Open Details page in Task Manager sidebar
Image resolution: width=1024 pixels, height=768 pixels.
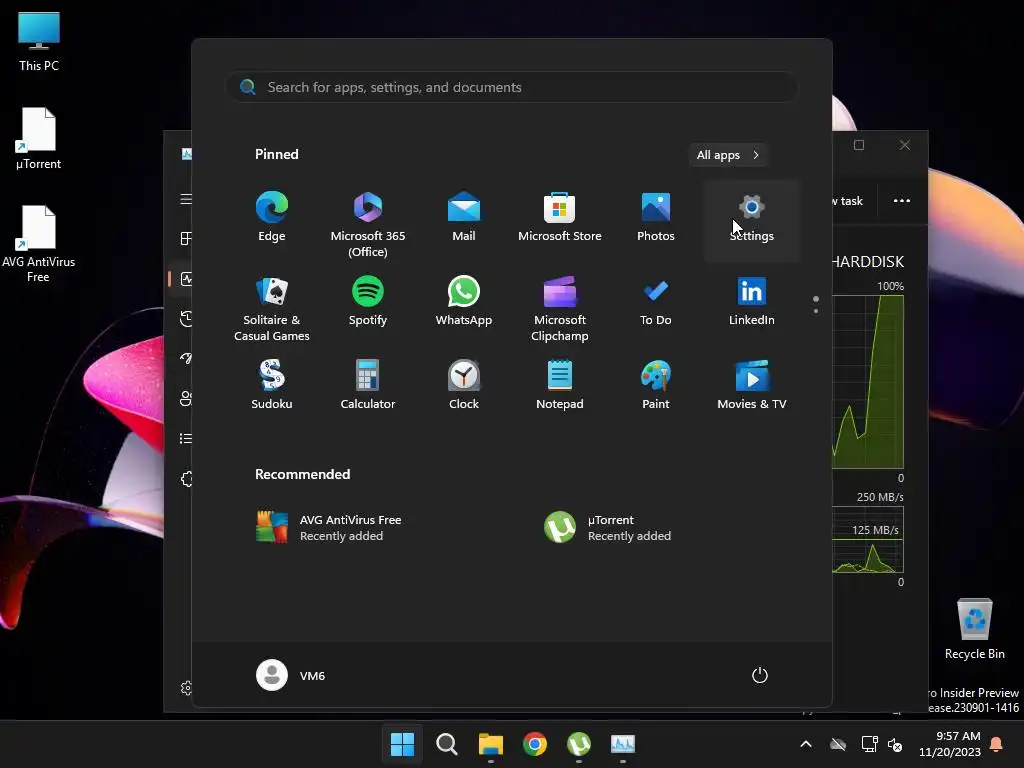(x=186, y=438)
